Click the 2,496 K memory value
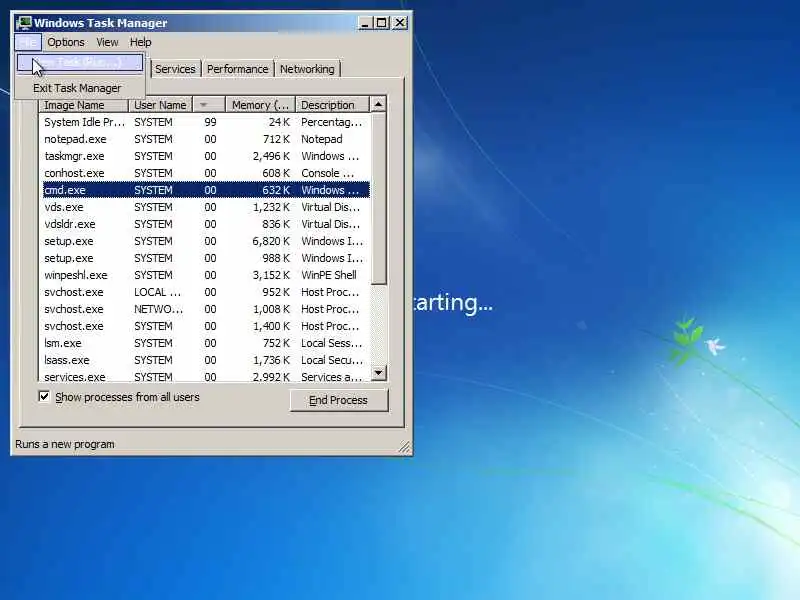This screenshot has width=800, height=600. click(x=271, y=156)
